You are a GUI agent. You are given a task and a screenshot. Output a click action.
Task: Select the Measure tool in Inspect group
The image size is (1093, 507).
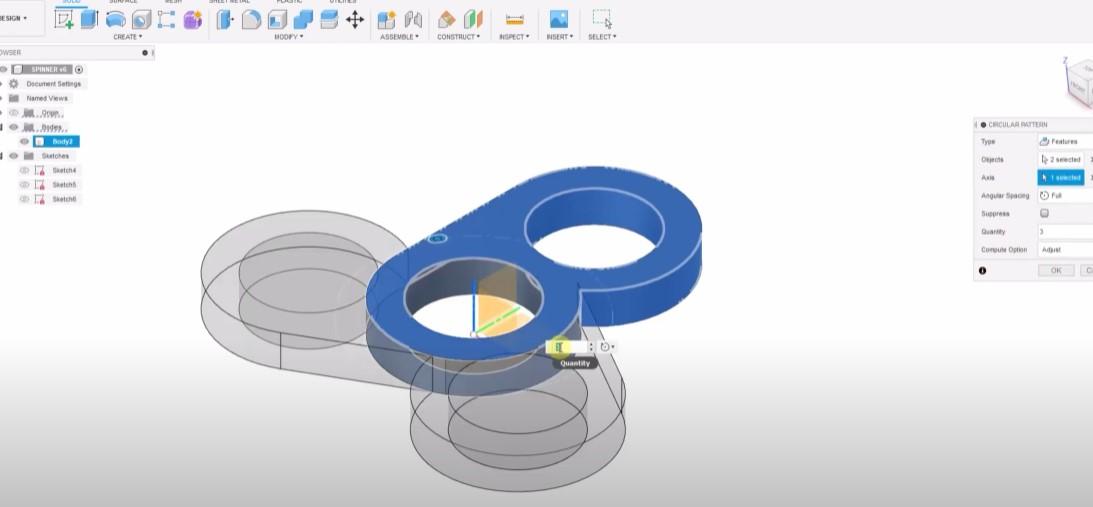pyautogui.click(x=514, y=20)
